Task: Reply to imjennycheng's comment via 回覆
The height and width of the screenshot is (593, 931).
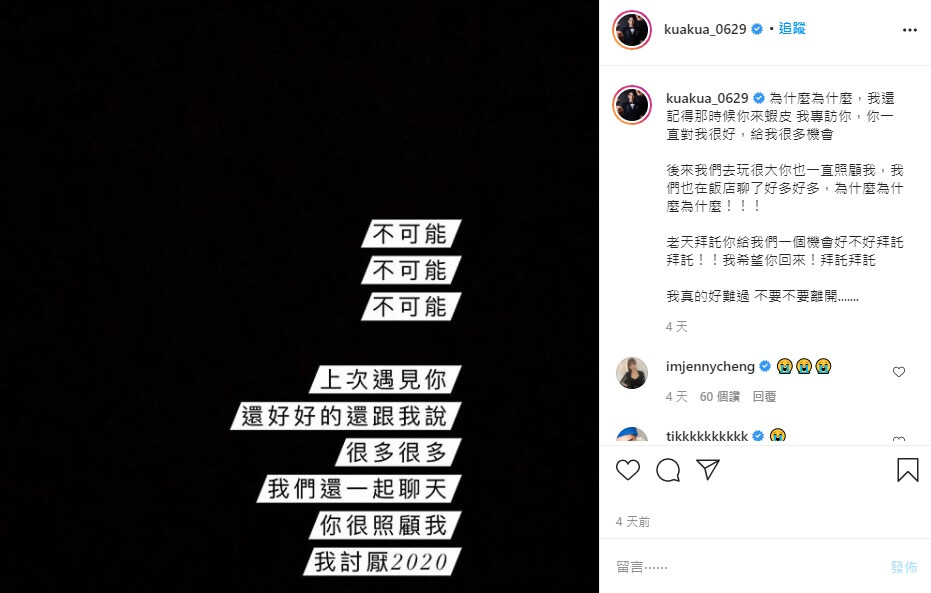Action: [764, 397]
